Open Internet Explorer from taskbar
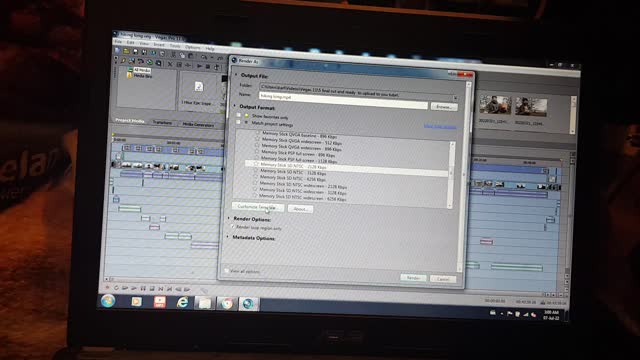The width and height of the screenshot is (640, 360). [x=182, y=302]
